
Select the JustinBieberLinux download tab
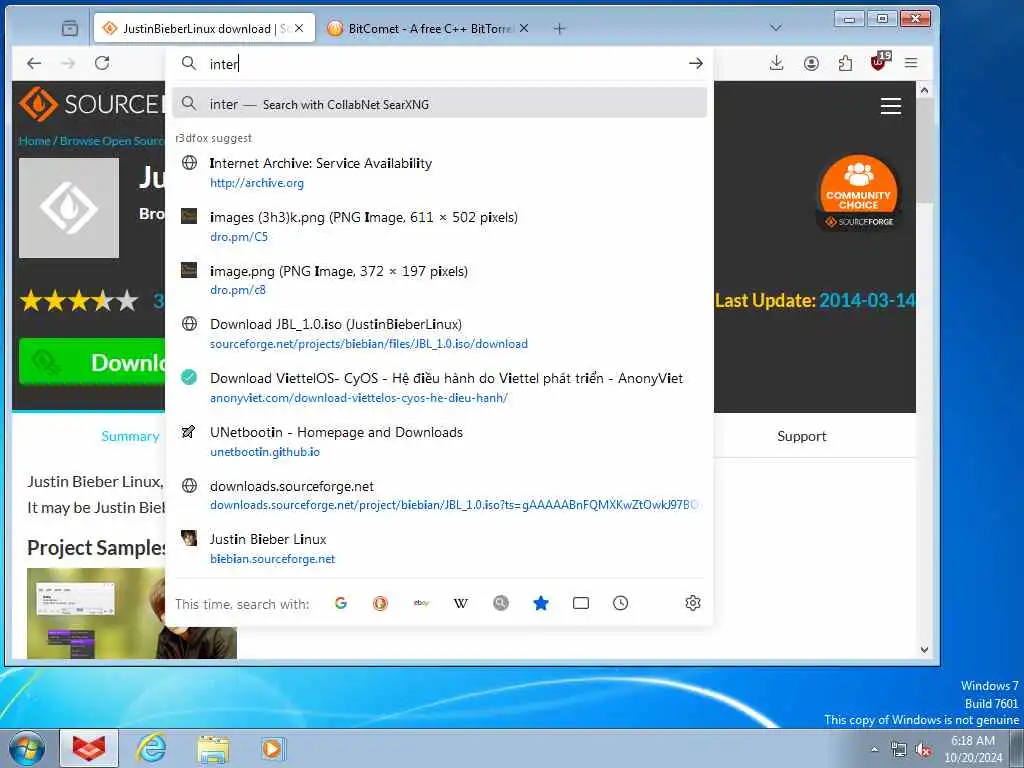pyautogui.click(x=204, y=29)
